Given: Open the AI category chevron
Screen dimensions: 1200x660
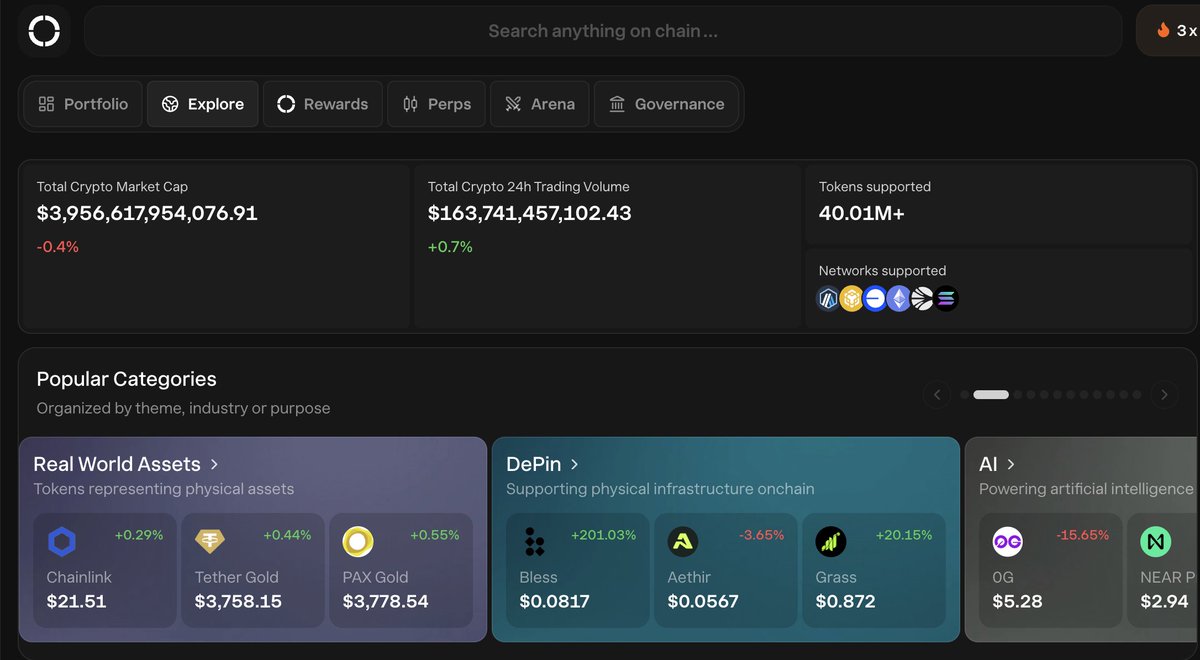Looking at the screenshot, I should click(1011, 464).
